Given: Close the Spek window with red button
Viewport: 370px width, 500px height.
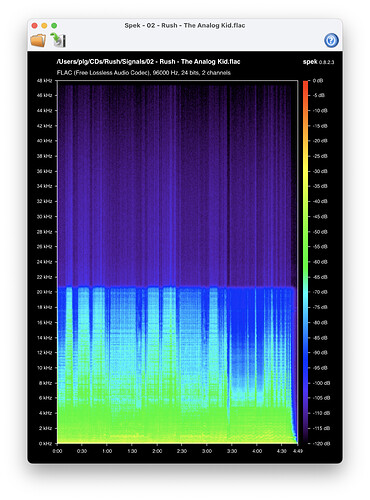Looking at the screenshot, I should tap(34, 25).
